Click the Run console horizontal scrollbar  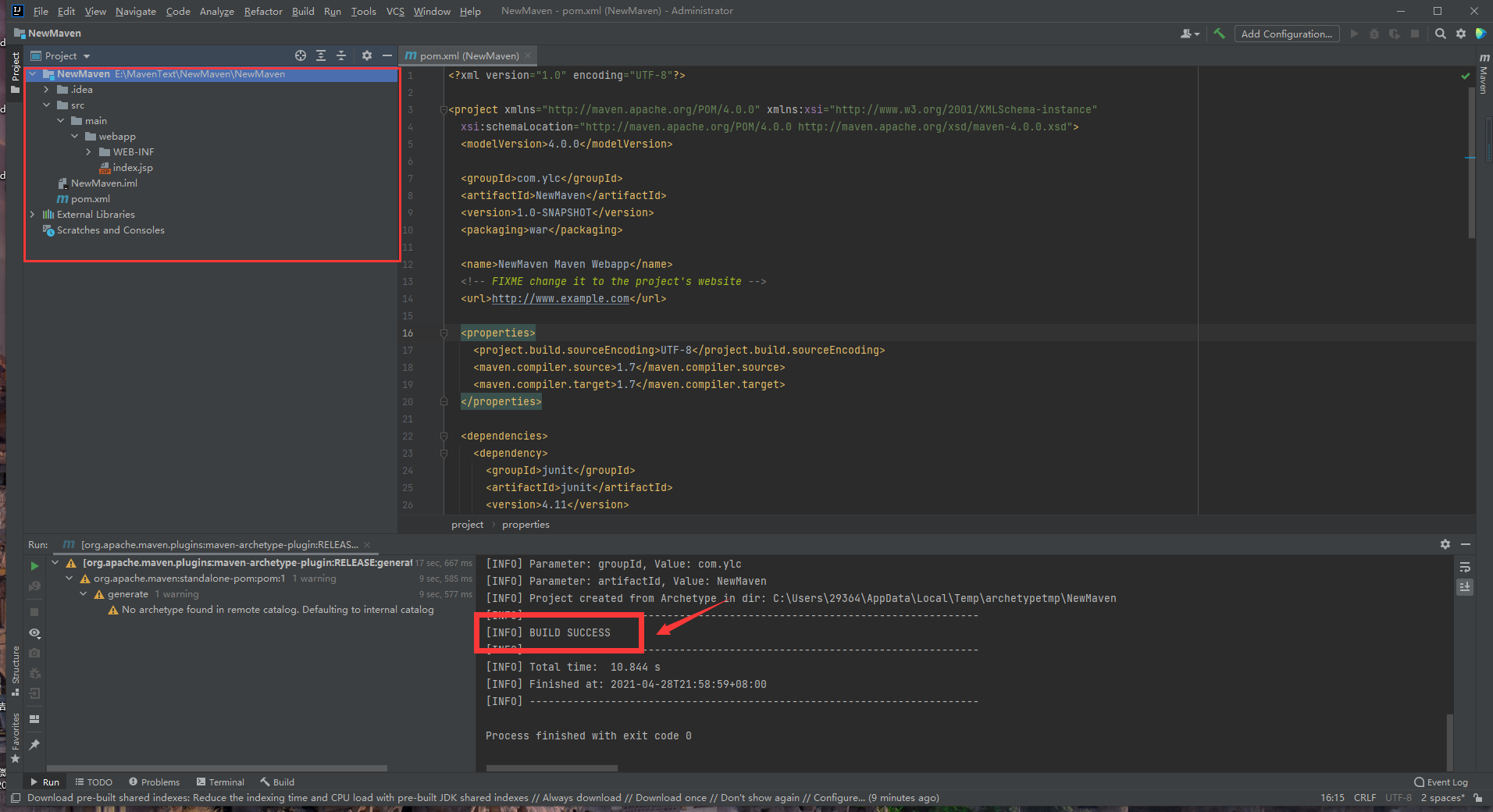coord(551,768)
